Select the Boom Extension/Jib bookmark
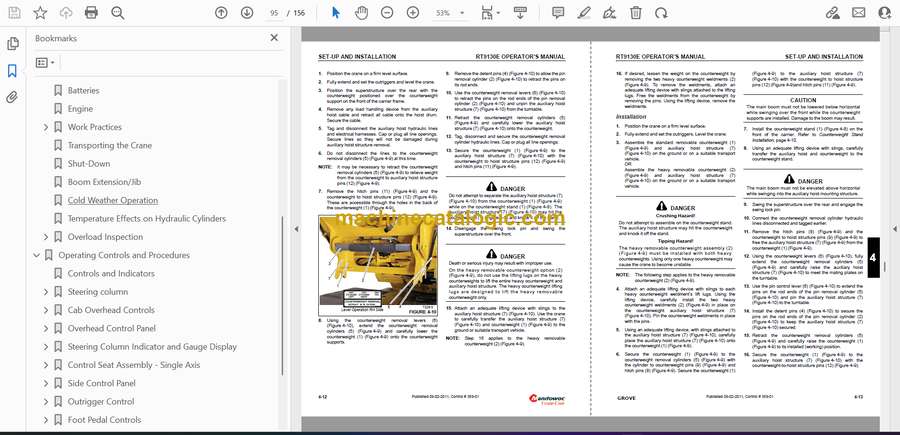The height and width of the screenshot is (435, 900). (x=104, y=182)
